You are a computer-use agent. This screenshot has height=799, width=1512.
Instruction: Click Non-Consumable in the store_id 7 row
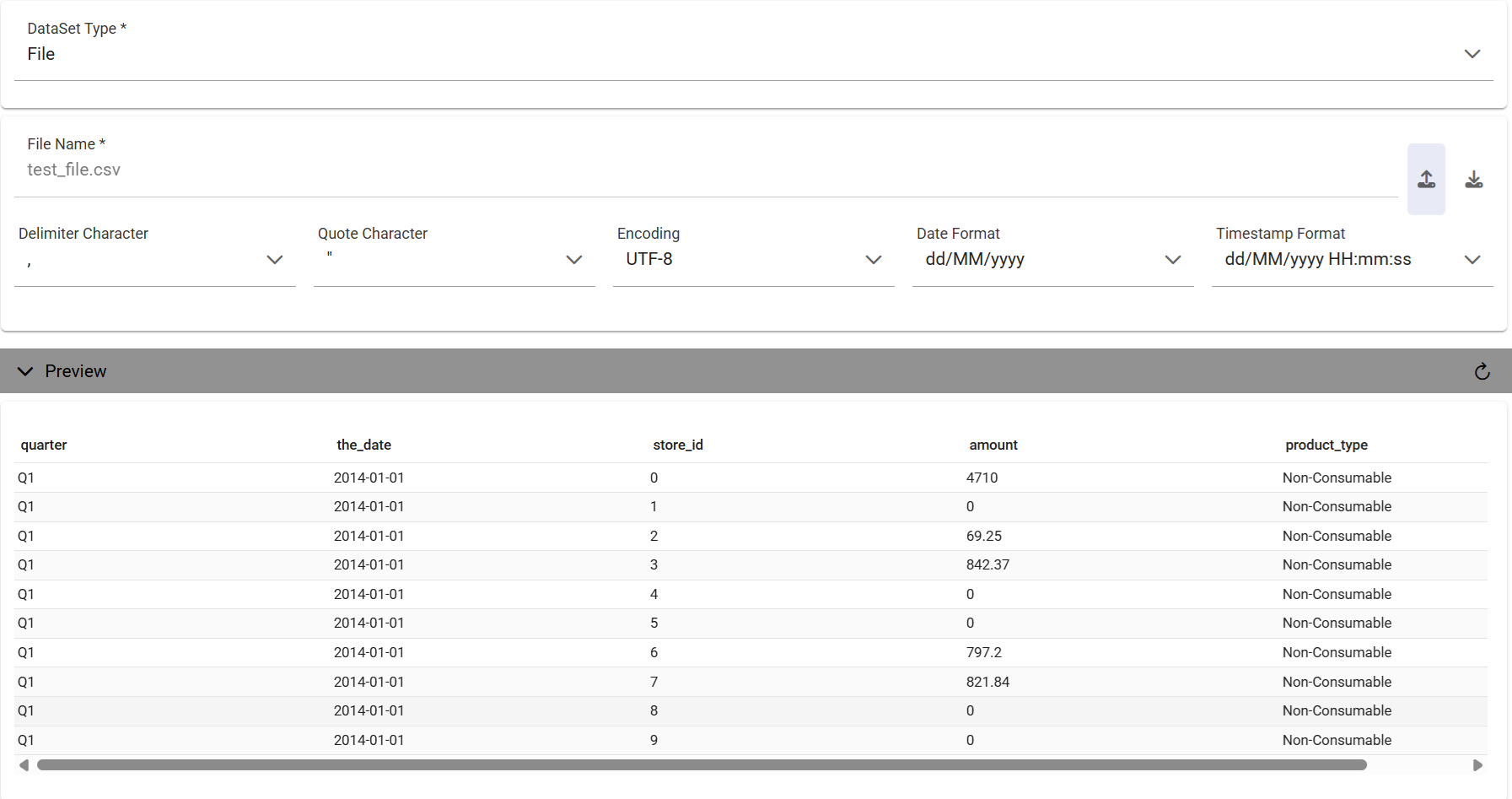pos(1337,682)
